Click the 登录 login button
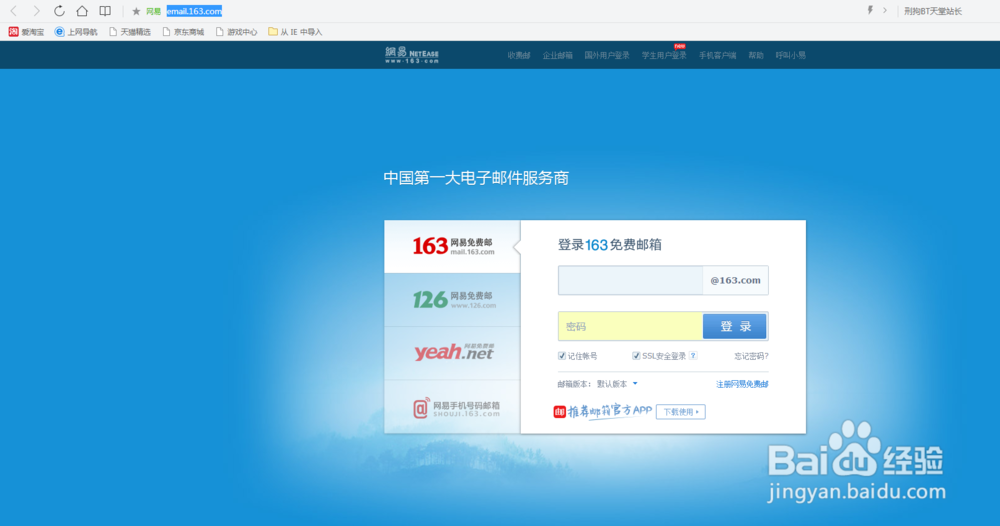 coord(735,326)
